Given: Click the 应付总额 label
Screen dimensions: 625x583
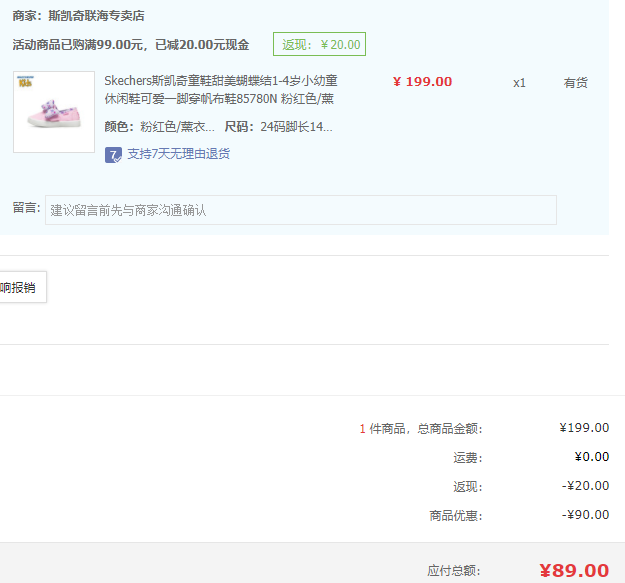Looking at the screenshot, I should [454, 571].
